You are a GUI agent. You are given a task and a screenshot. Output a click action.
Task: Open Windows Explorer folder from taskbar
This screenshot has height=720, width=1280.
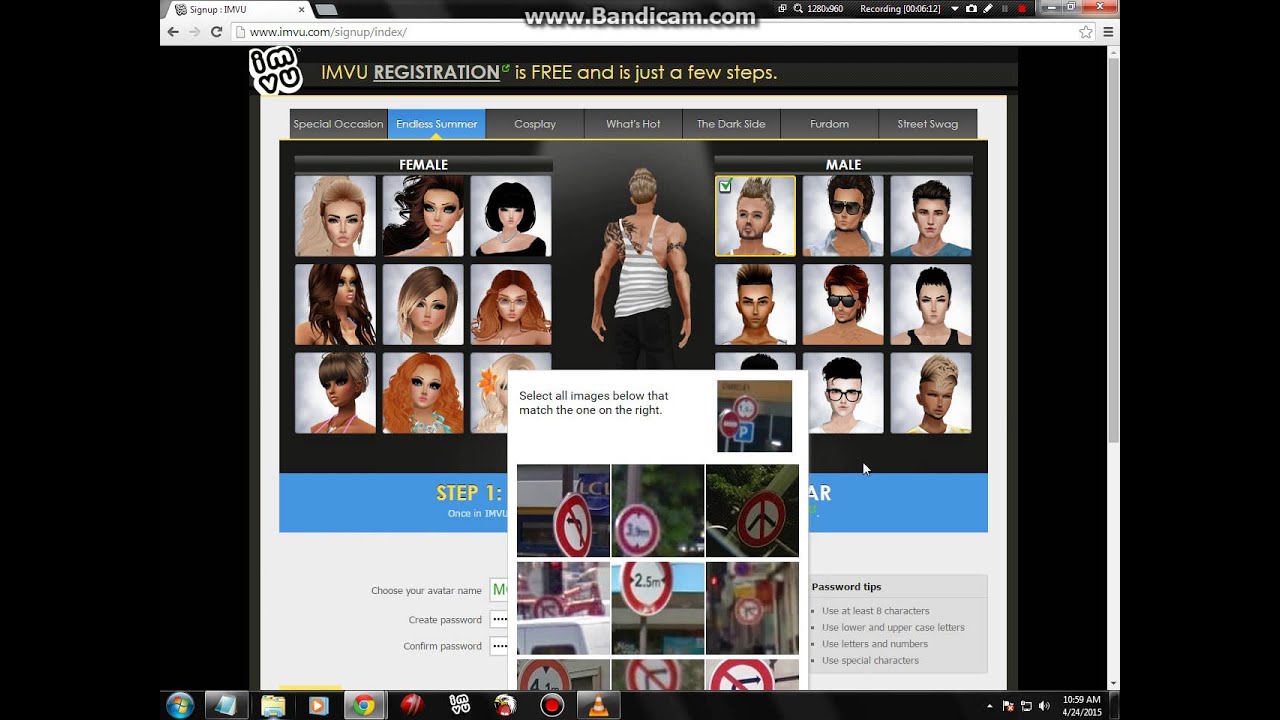click(x=273, y=706)
